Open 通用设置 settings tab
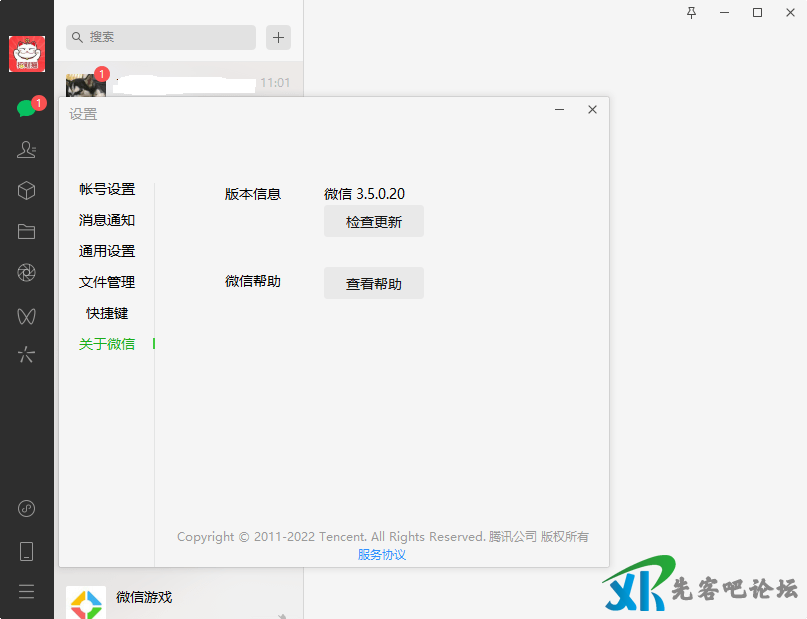 [x=107, y=252]
